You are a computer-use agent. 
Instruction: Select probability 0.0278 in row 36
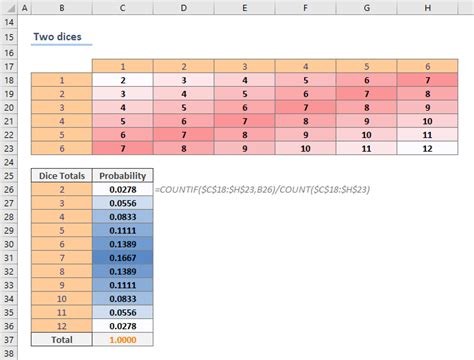123,326
